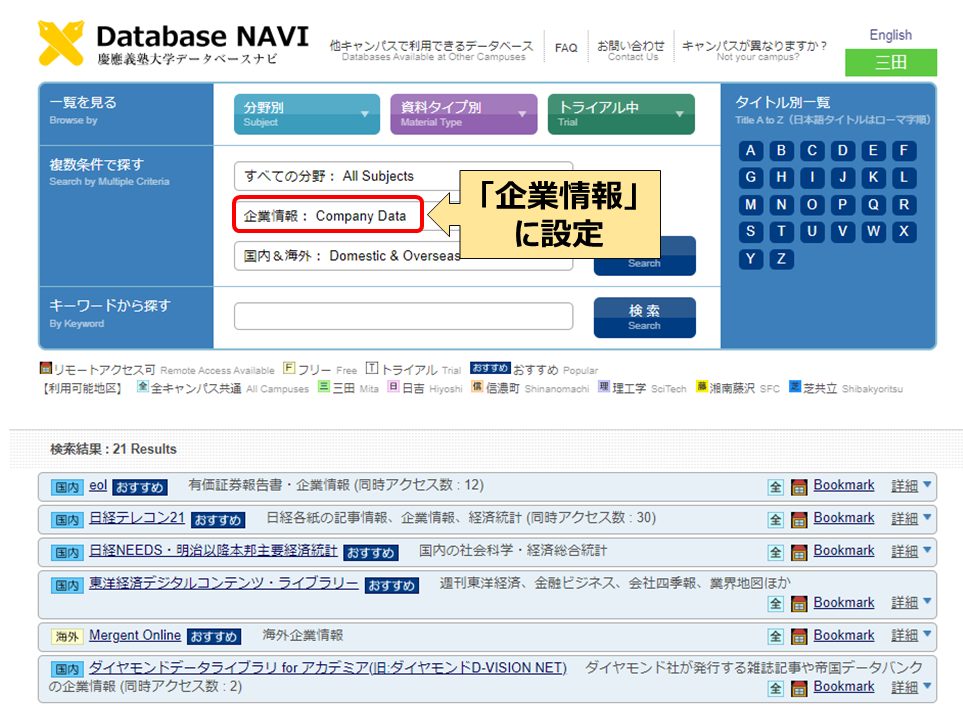Open letter F title list

[904, 150]
